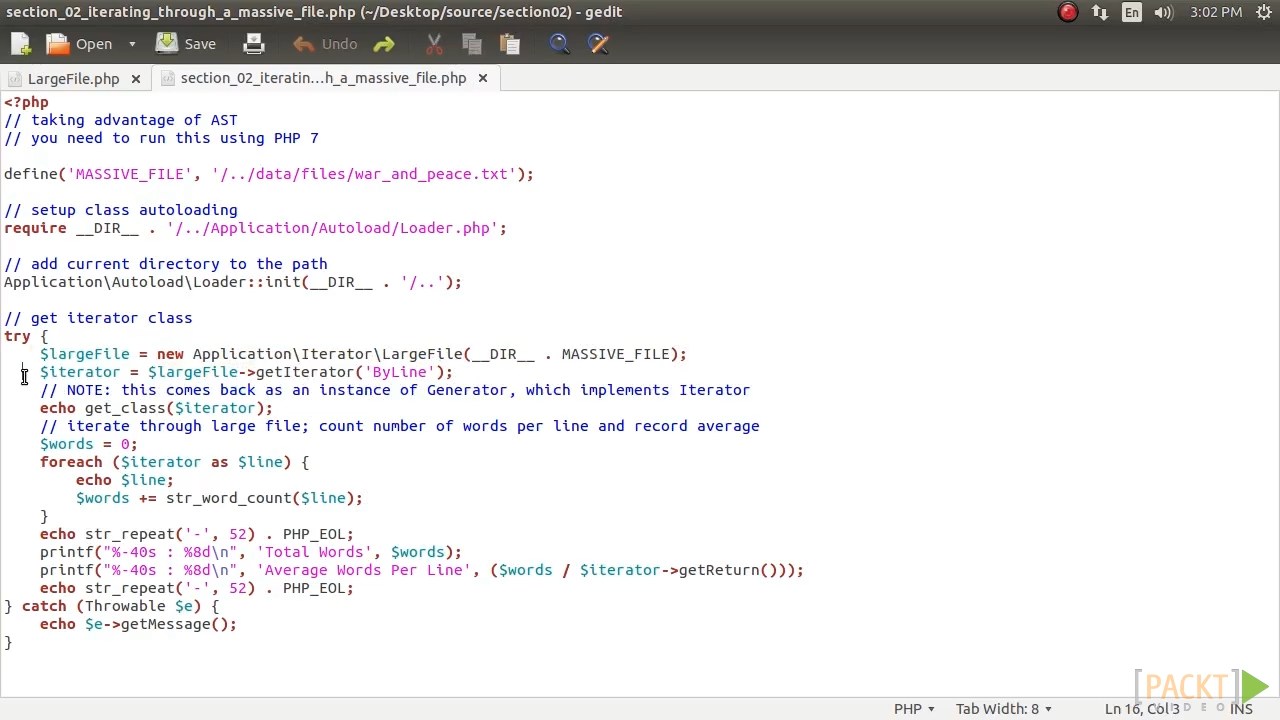Click the echo $line; statement
The width and height of the screenshot is (1280, 720).
125,480
